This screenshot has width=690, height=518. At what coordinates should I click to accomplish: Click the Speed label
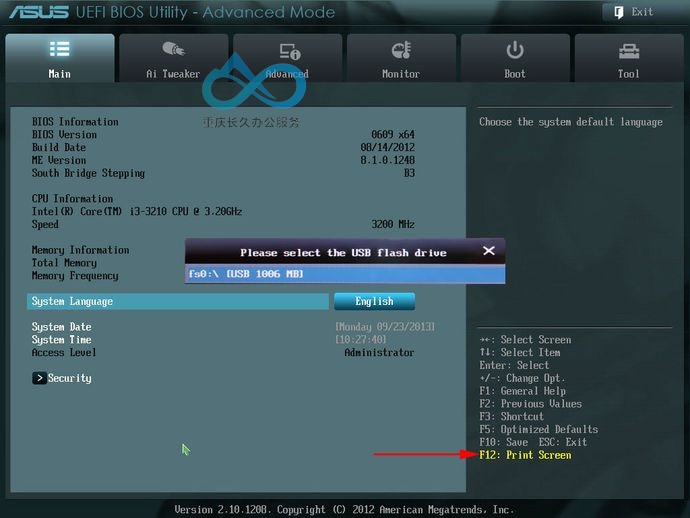click(45, 224)
